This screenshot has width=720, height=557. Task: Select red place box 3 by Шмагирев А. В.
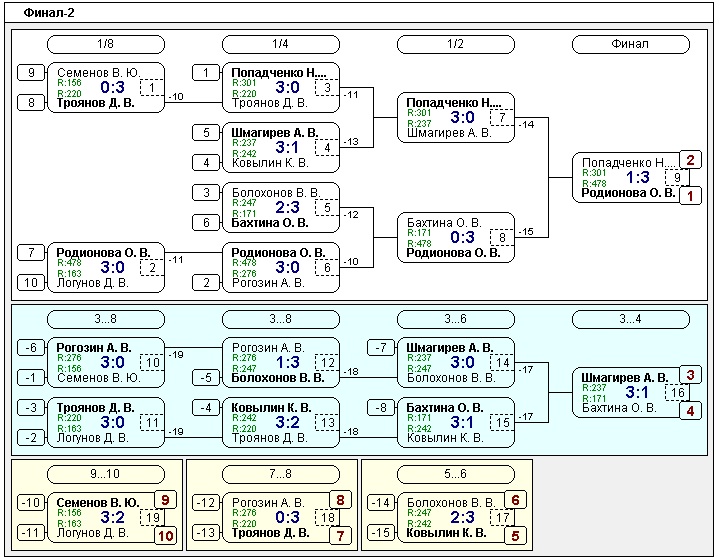click(x=691, y=375)
